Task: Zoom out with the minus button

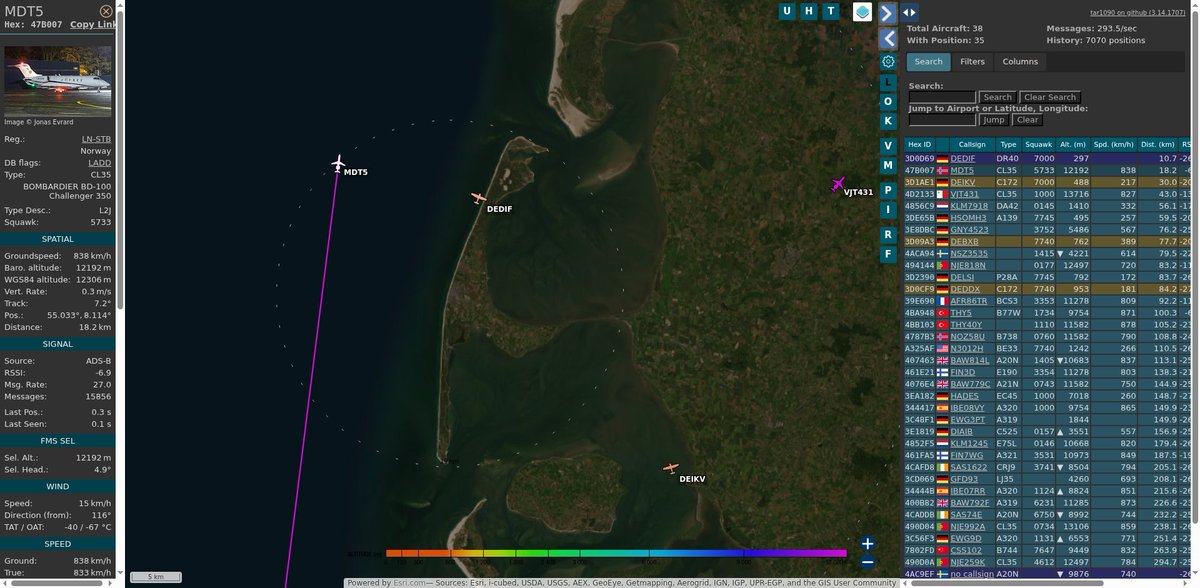Action: click(x=867, y=561)
